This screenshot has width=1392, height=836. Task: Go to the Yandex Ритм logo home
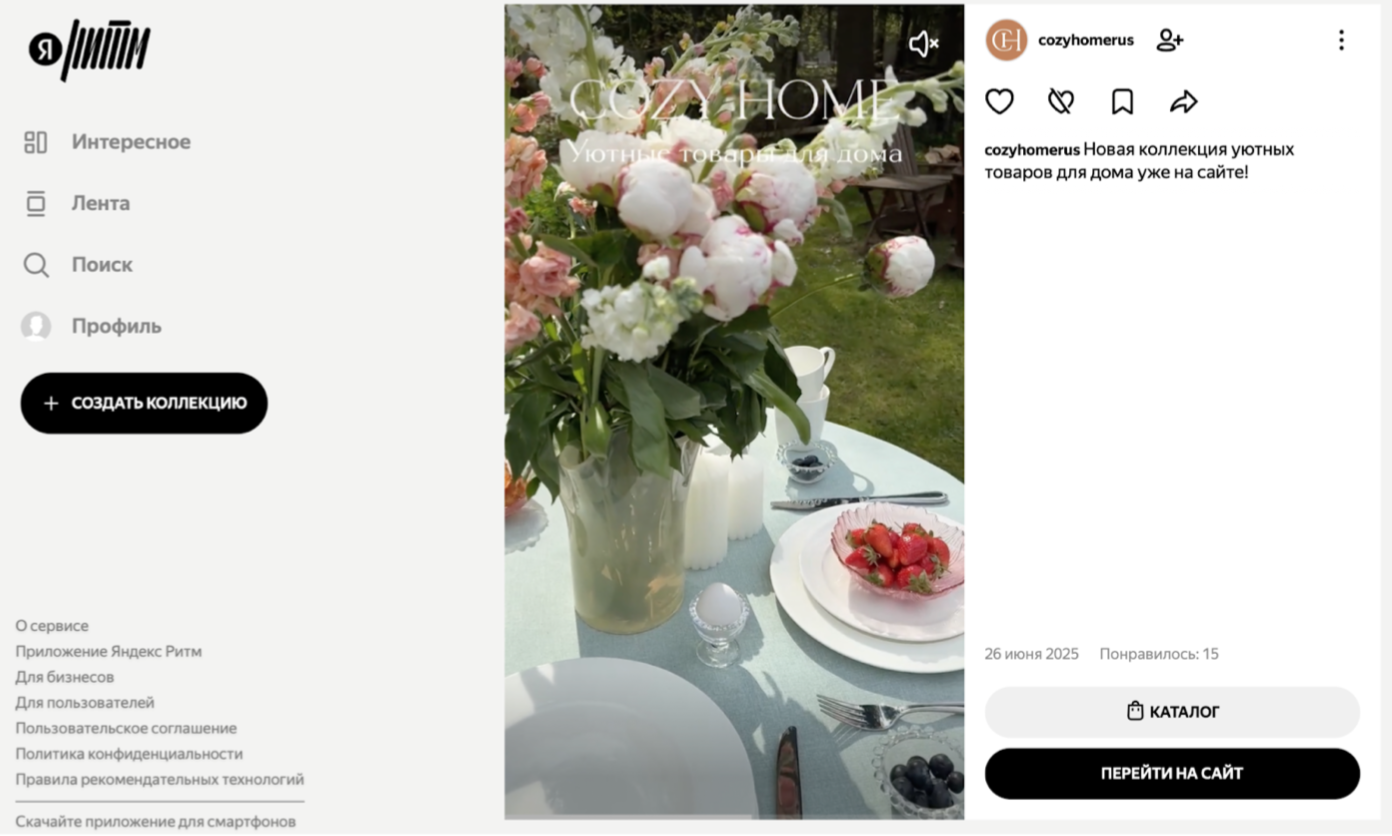[89, 49]
